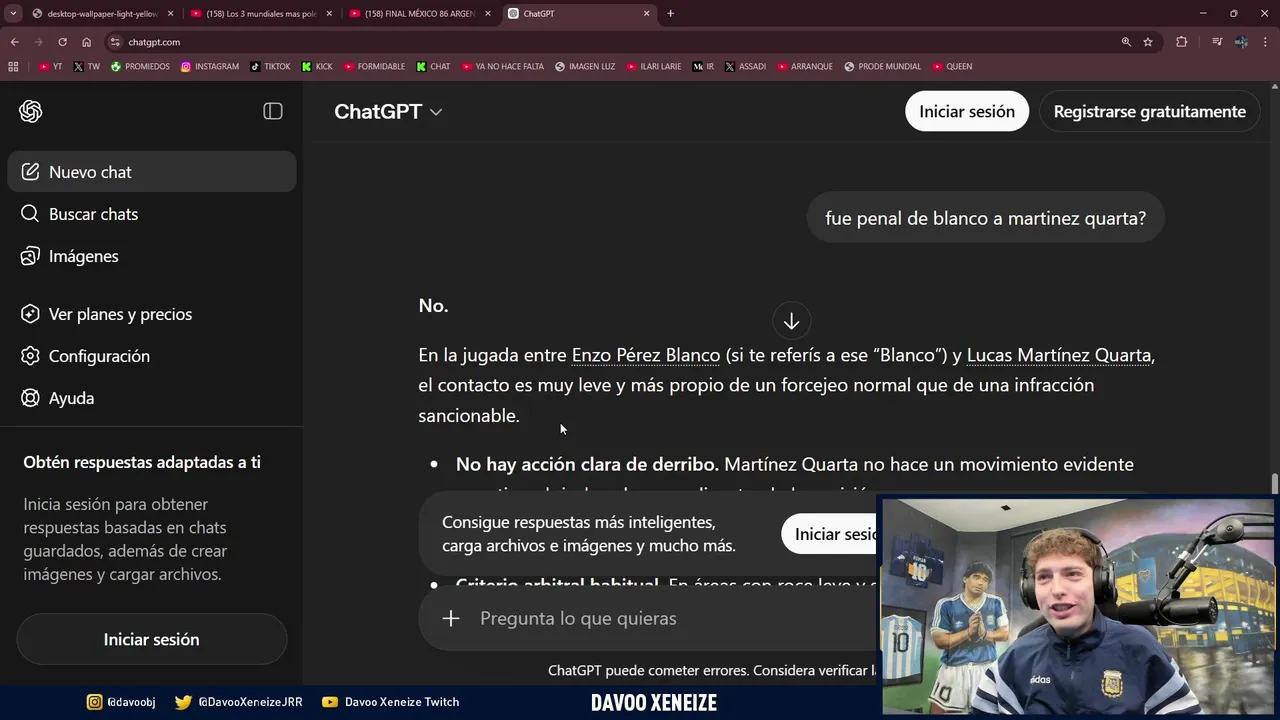
Task: Open the PROMIEDOS bookmark
Action: coord(140,66)
